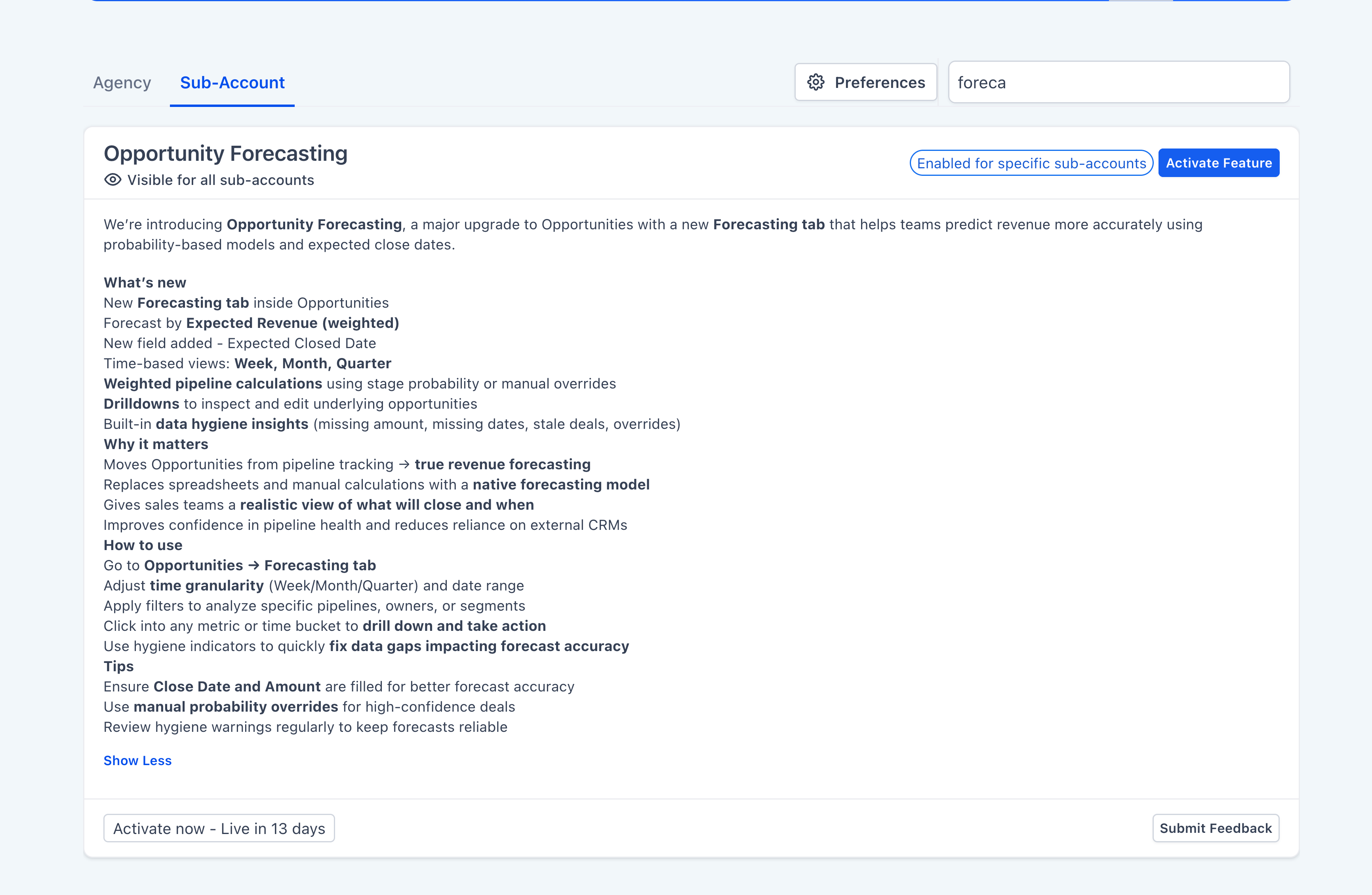Viewport: 1372px width, 895px height.
Task: Click the Expected Revenue (weighted) text
Action: (292, 323)
